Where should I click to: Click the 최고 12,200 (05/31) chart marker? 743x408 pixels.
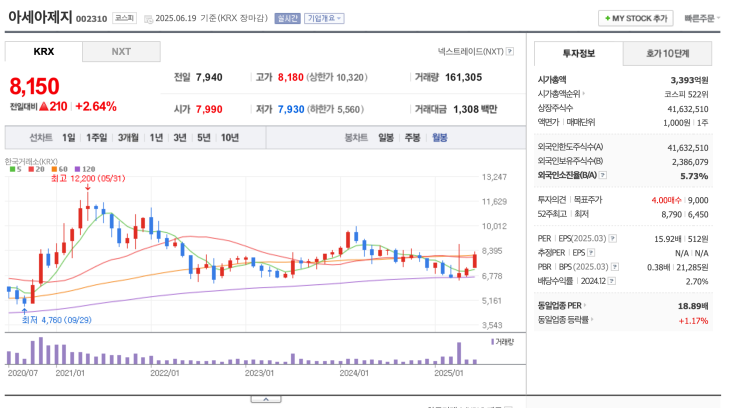(88, 179)
